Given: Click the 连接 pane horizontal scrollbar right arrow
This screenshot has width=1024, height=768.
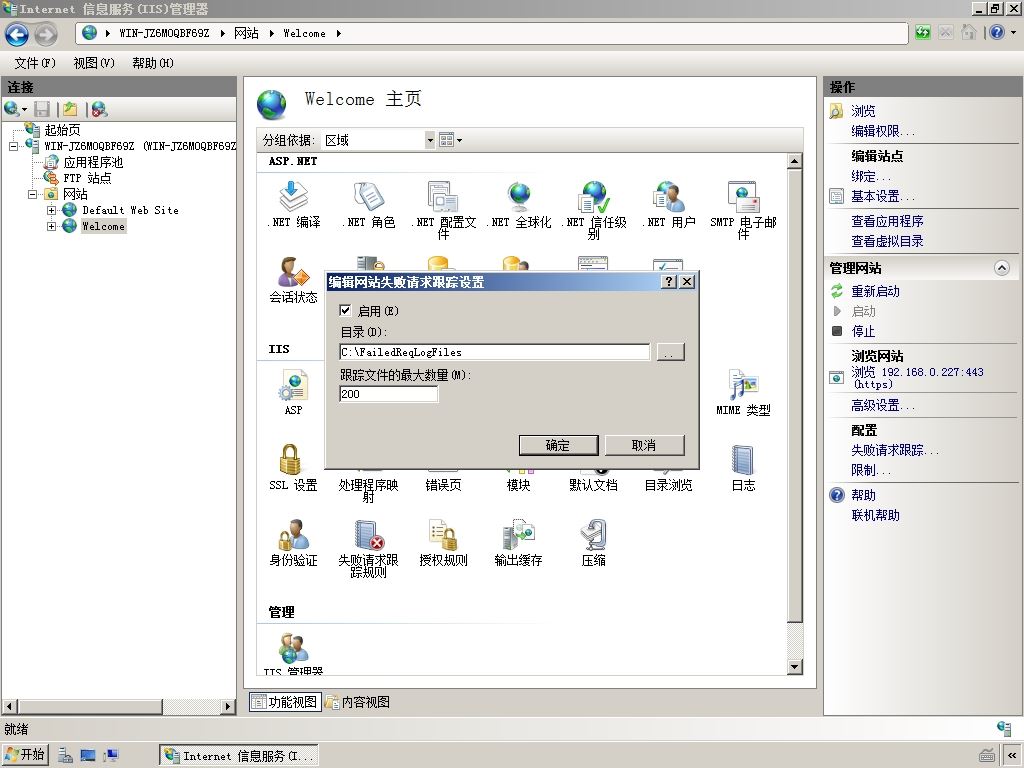Looking at the screenshot, I should [227, 707].
